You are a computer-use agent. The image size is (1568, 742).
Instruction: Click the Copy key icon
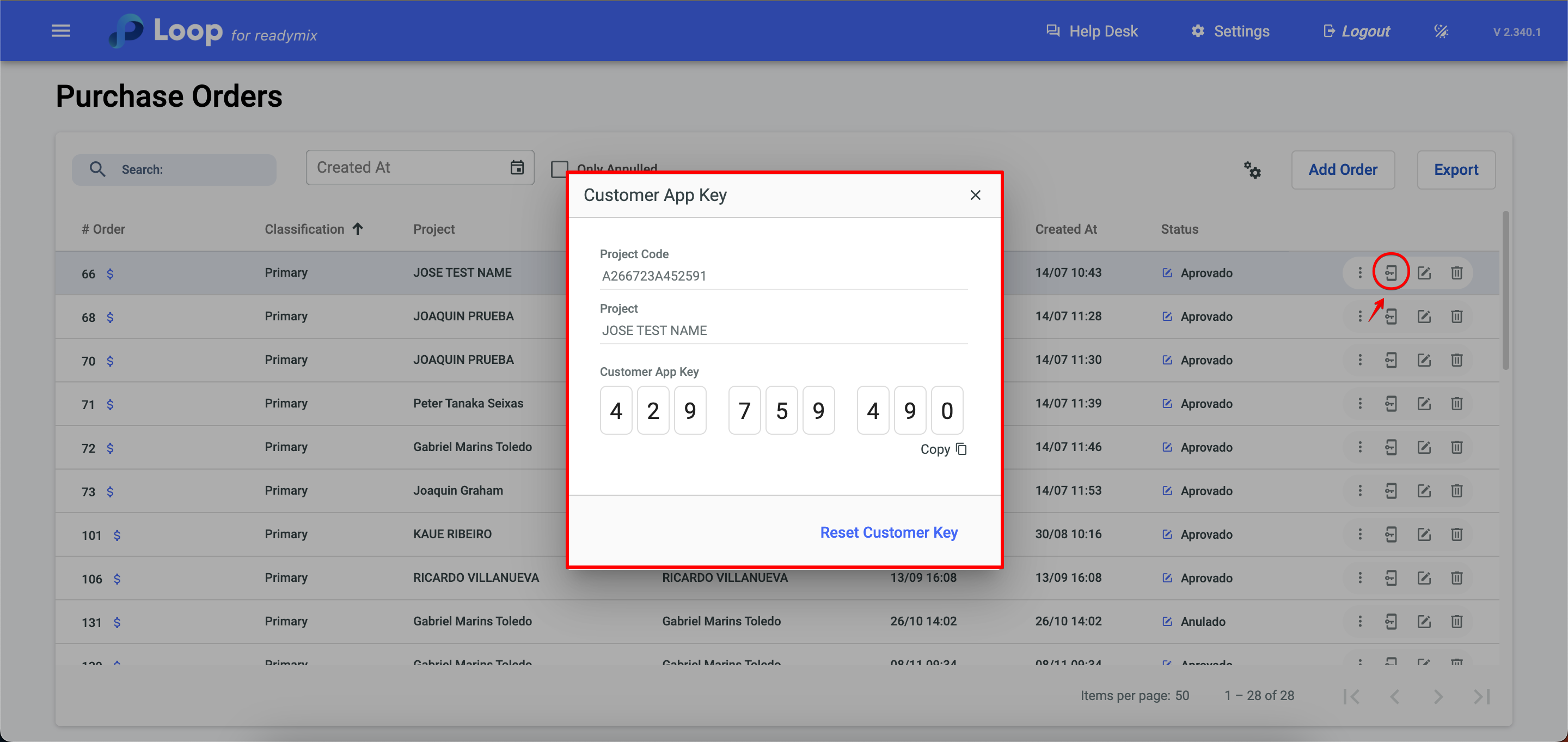coord(961,449)
